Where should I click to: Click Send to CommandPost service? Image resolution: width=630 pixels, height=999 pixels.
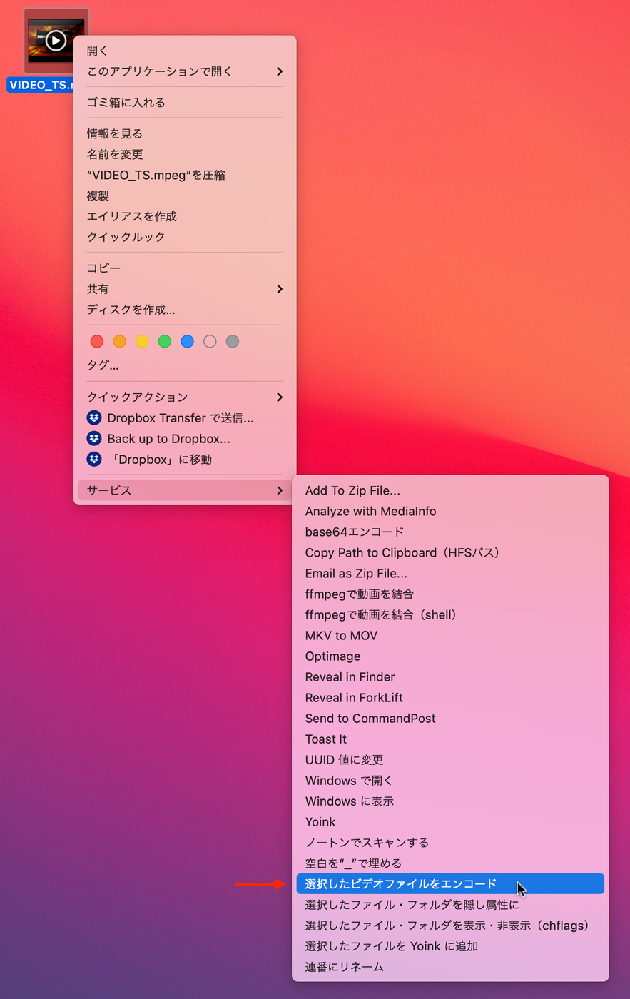click(x=450, y=718)
